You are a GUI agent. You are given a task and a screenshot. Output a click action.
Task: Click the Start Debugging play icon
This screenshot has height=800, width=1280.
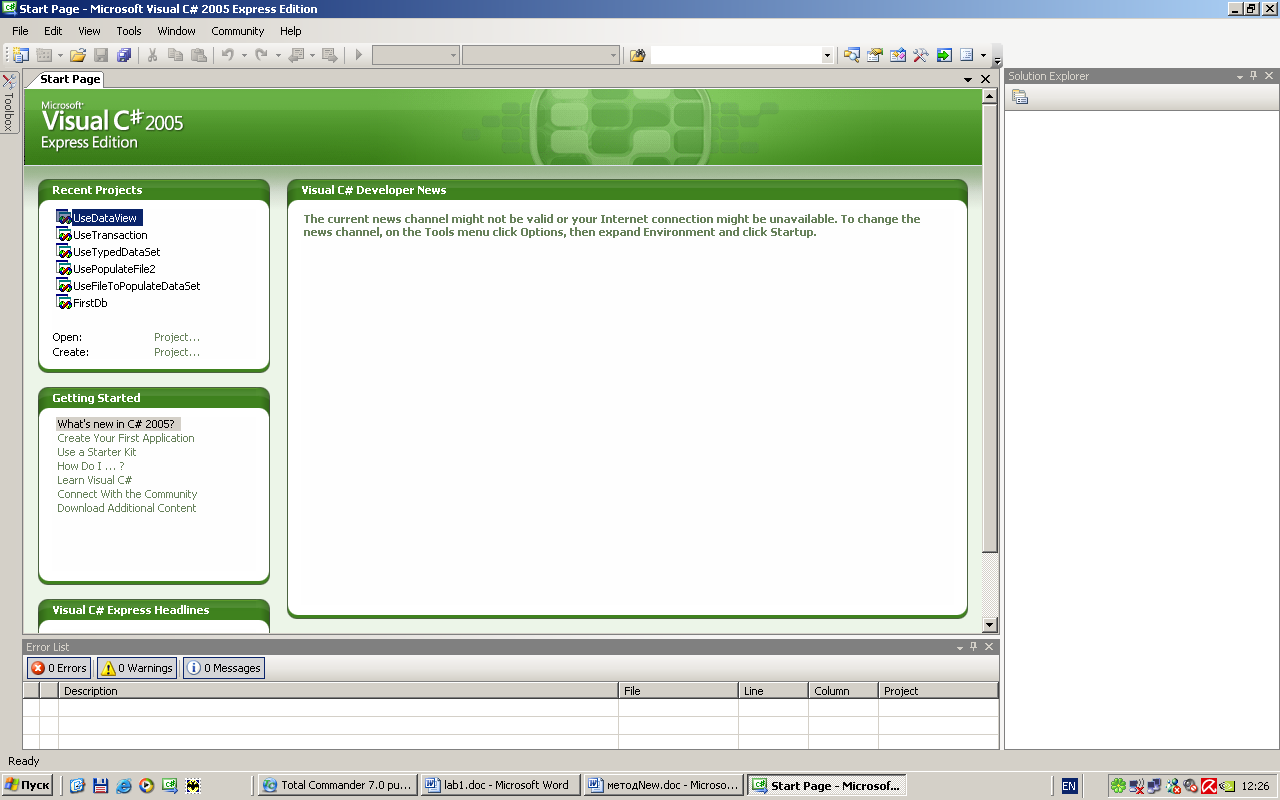359,56
